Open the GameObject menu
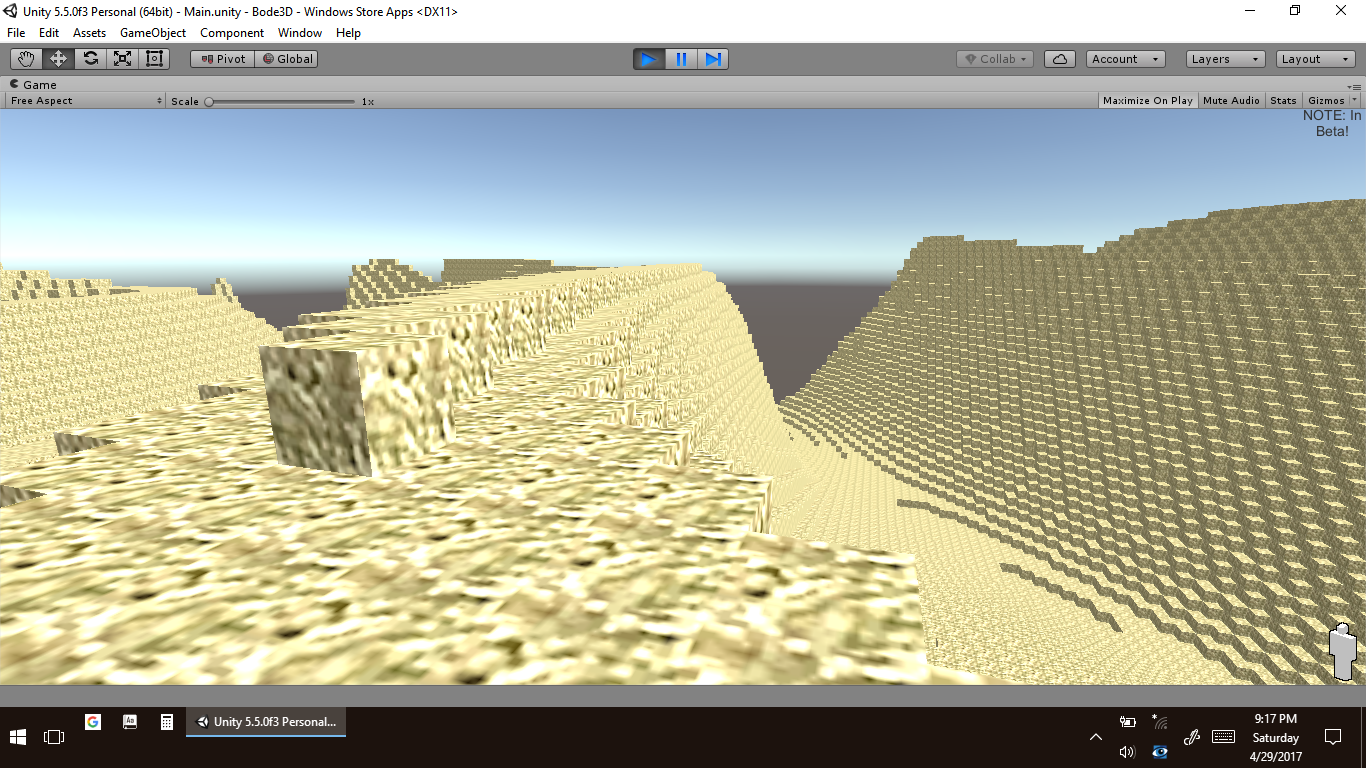The height and width of the screenshot is (768, 1366). tap(152, 33)
